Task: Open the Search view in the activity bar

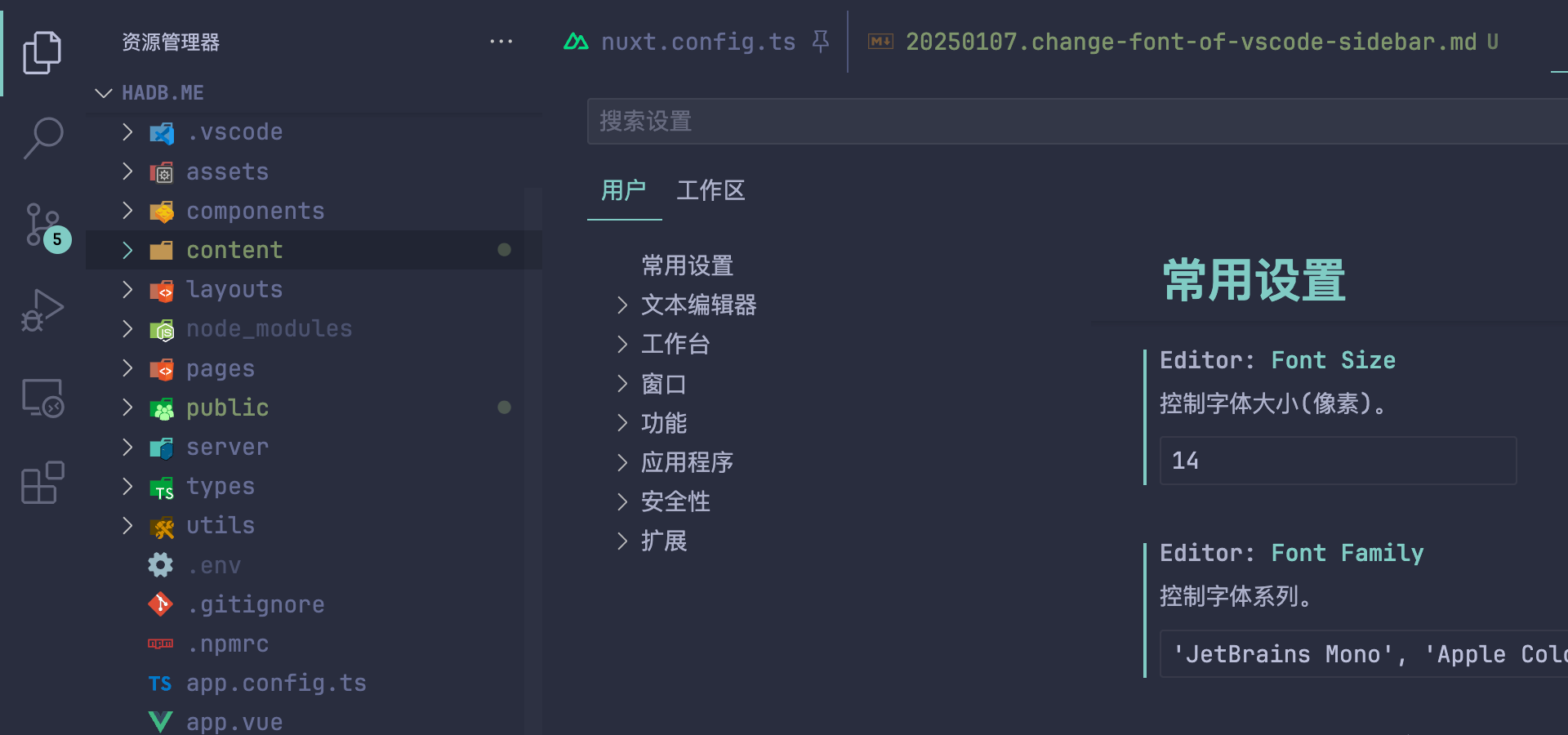Action: tap(42, 139)
